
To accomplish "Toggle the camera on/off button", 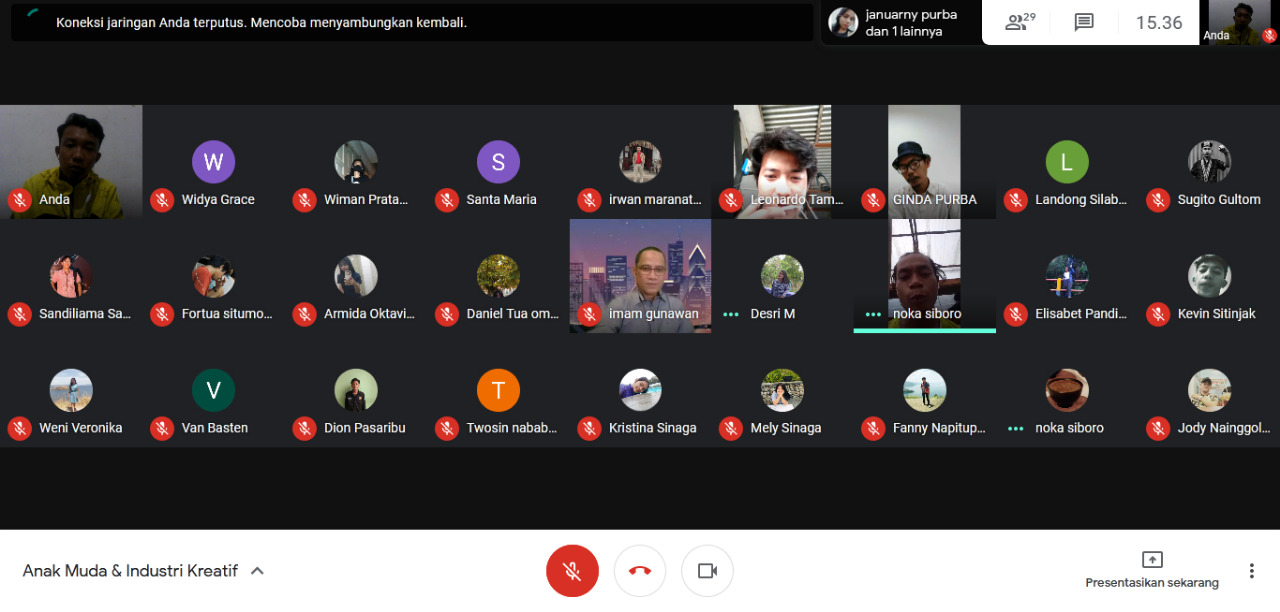I will 707,571.
